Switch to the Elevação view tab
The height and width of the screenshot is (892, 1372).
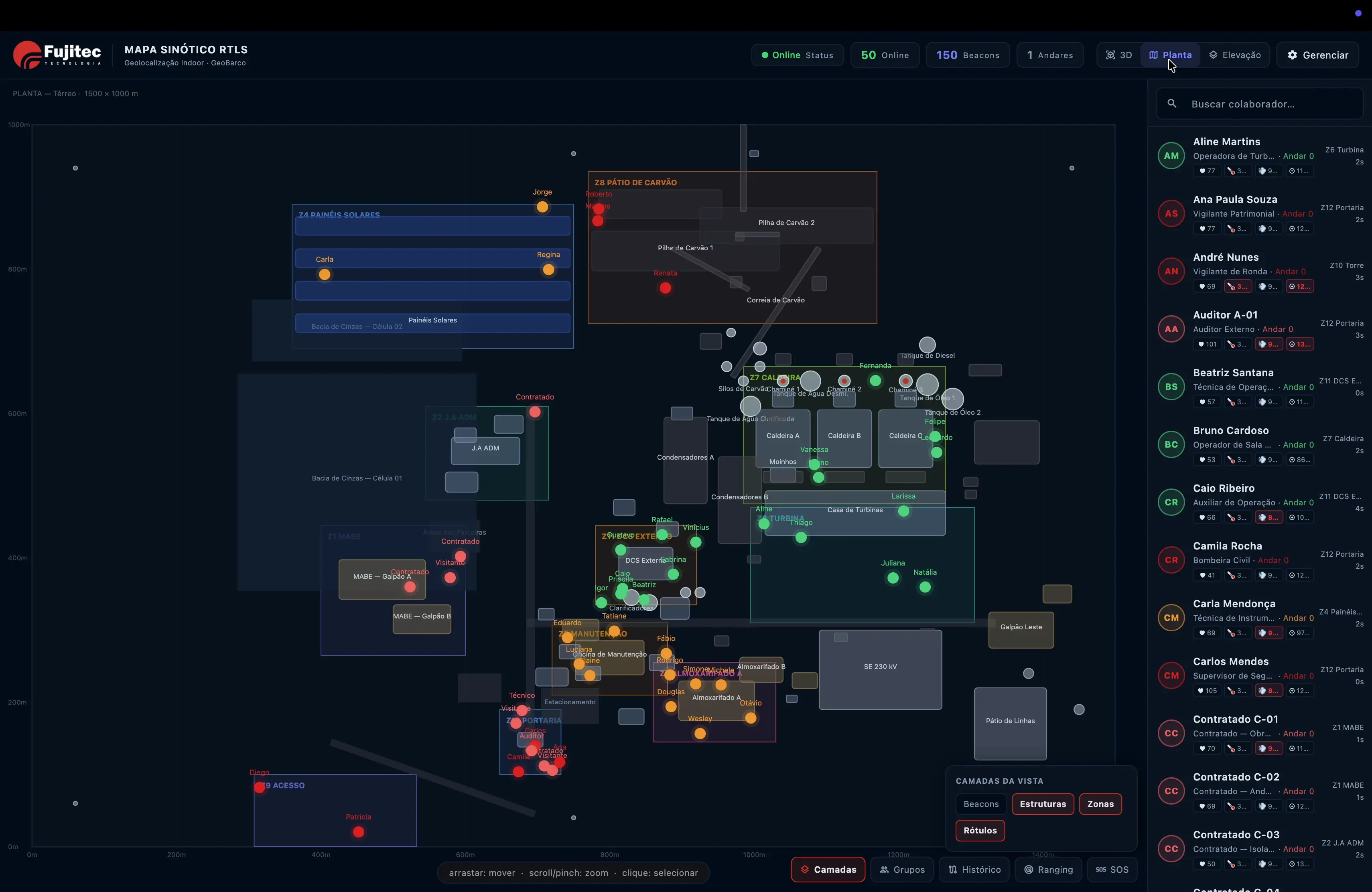click(1235, 55)
